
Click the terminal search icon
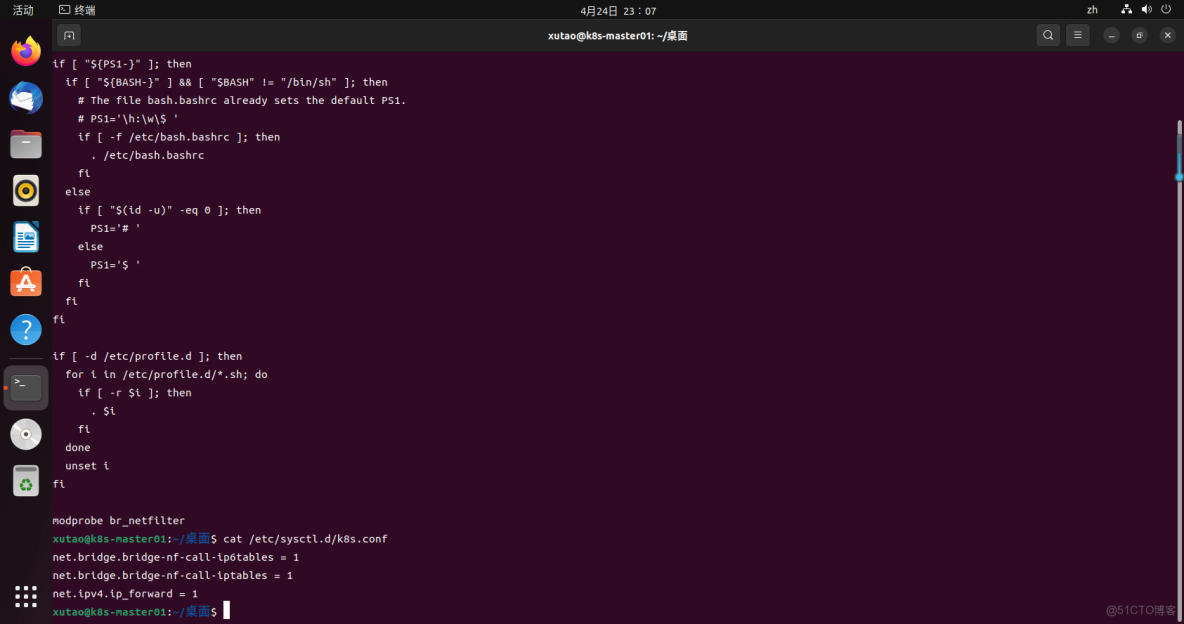click(1048, 35)
